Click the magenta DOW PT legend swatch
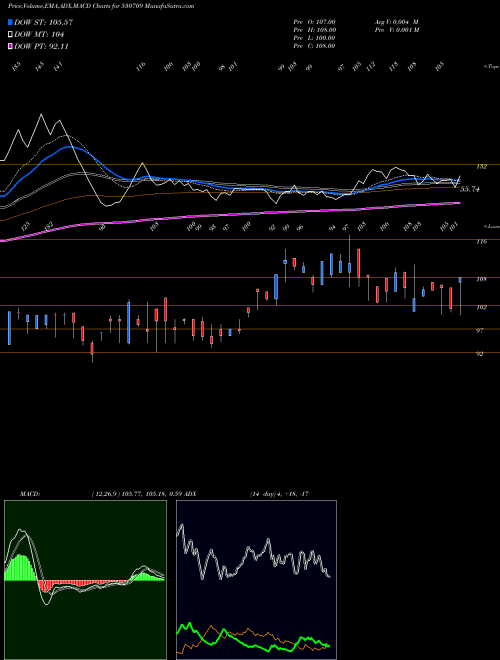500x660 pixels. tap(11, 47)
